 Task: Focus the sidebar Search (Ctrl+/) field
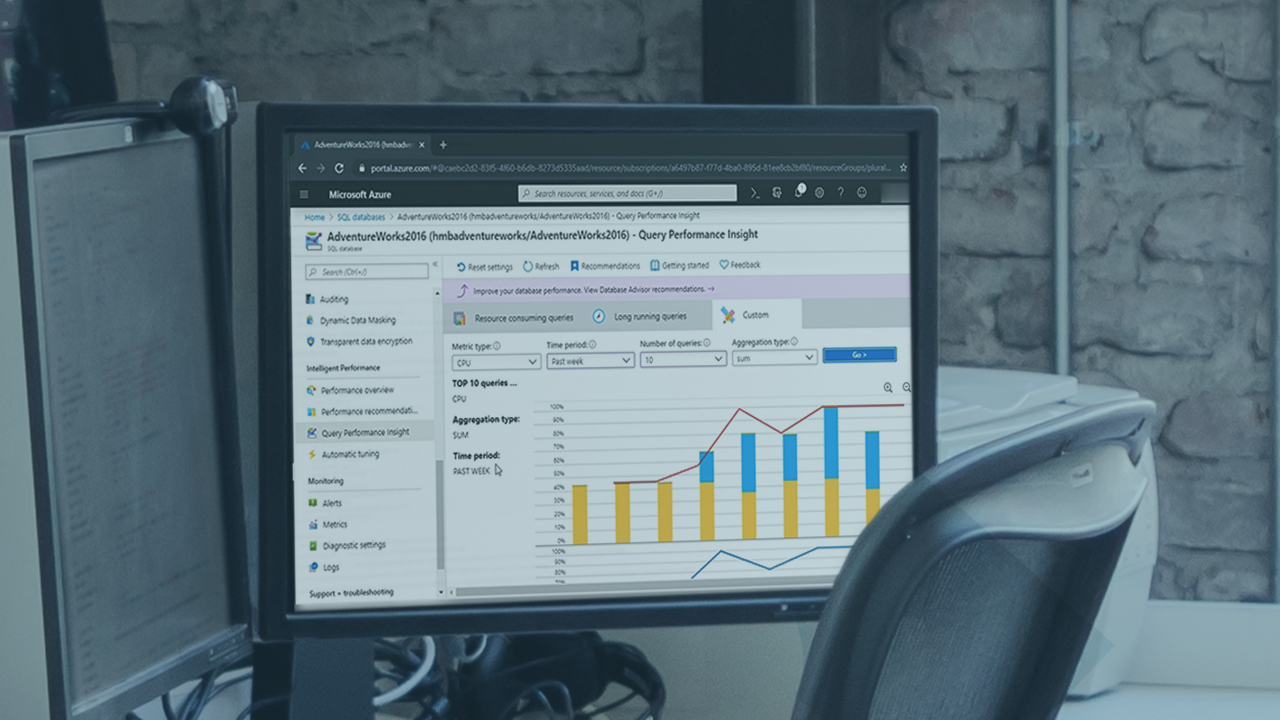pos(367,271)
